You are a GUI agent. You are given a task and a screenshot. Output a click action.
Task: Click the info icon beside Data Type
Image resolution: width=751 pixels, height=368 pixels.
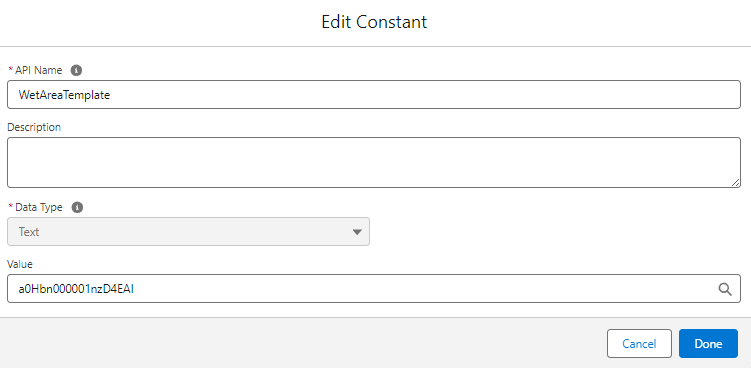[x=77, y=207]
